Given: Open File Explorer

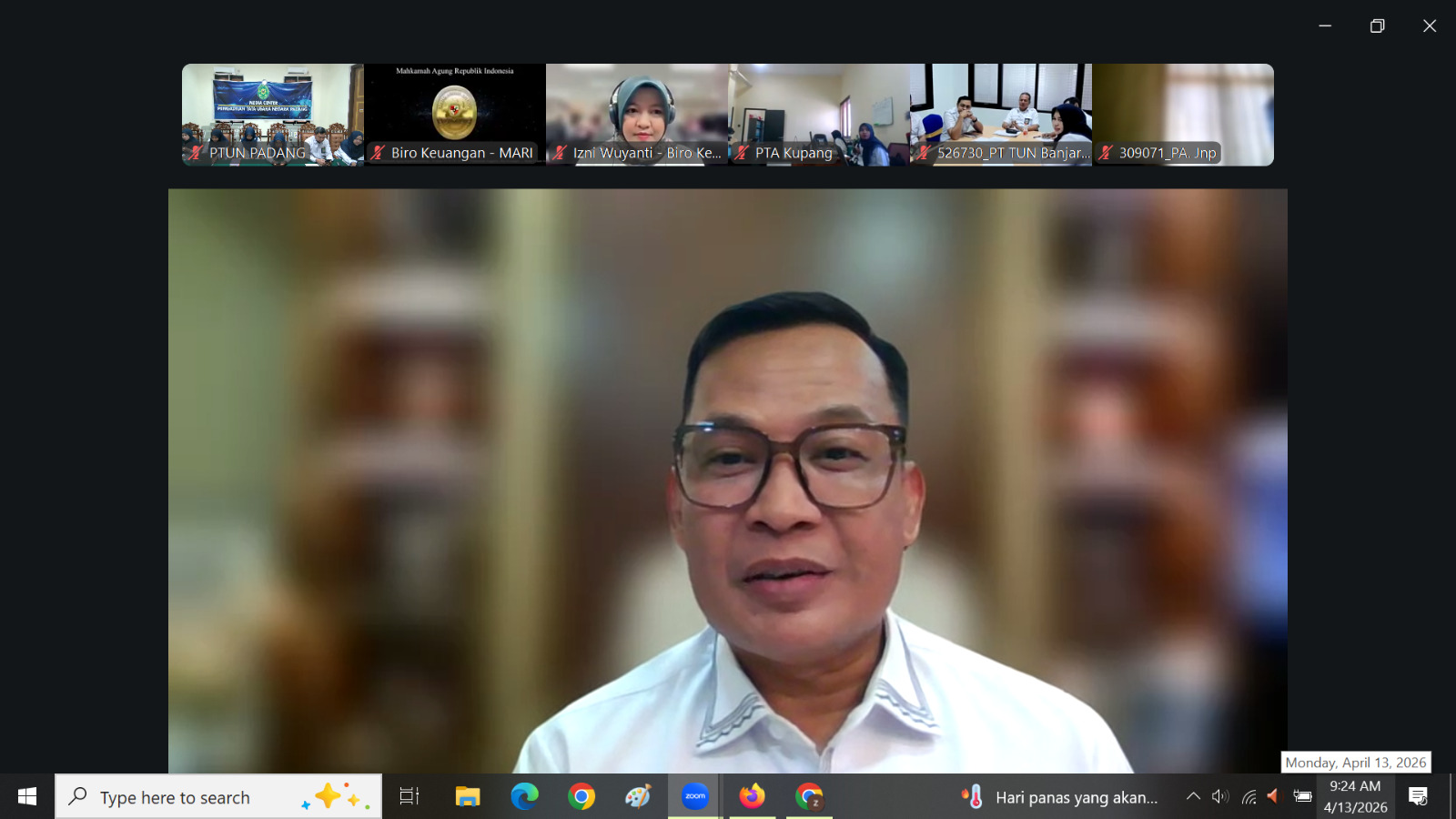Looking at the screenshot, I should click(468, 796).
